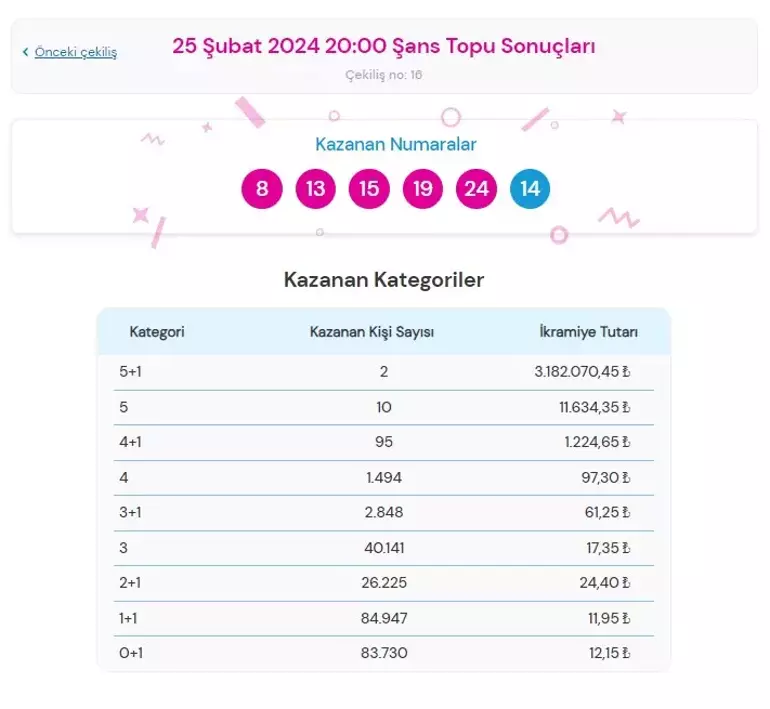Select winning number ball 24

click(476, 189)
